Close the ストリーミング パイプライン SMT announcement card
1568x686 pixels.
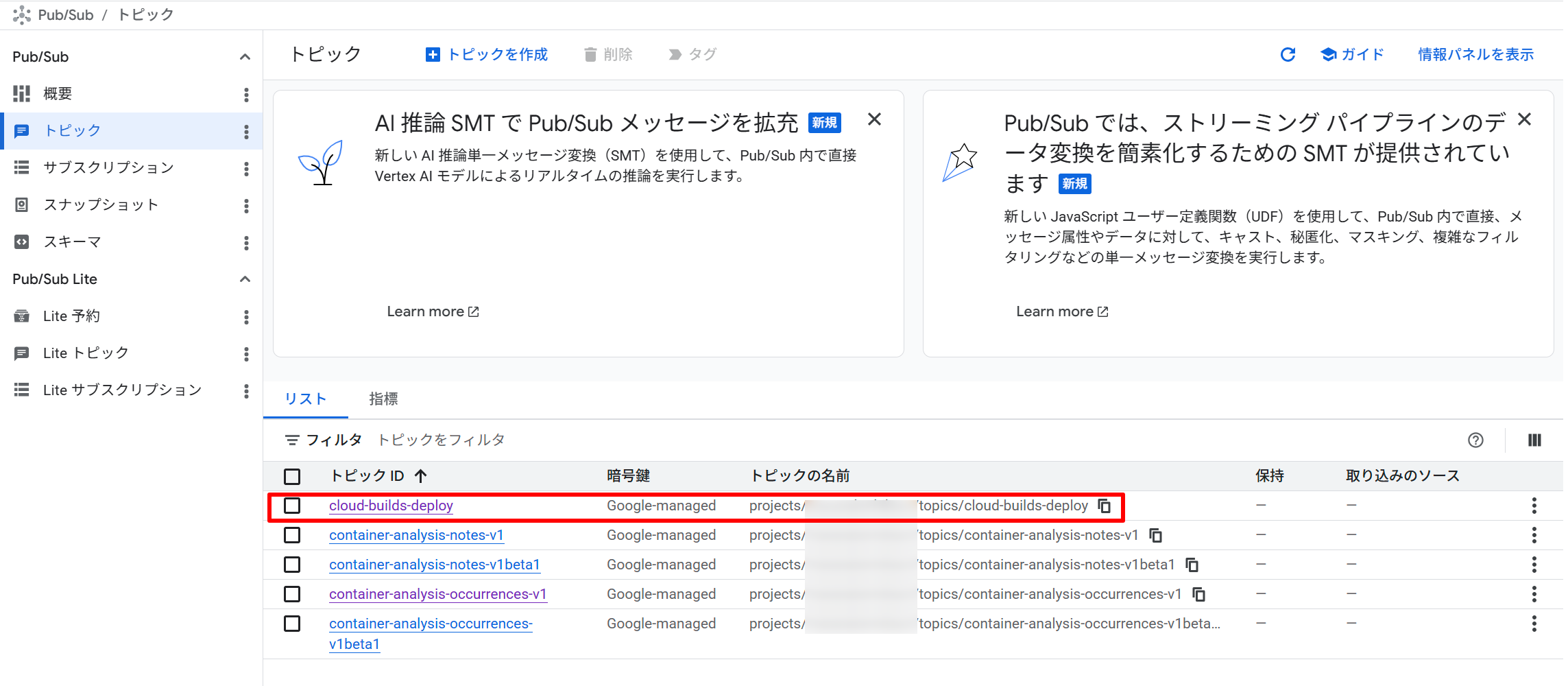point(1524,119)
